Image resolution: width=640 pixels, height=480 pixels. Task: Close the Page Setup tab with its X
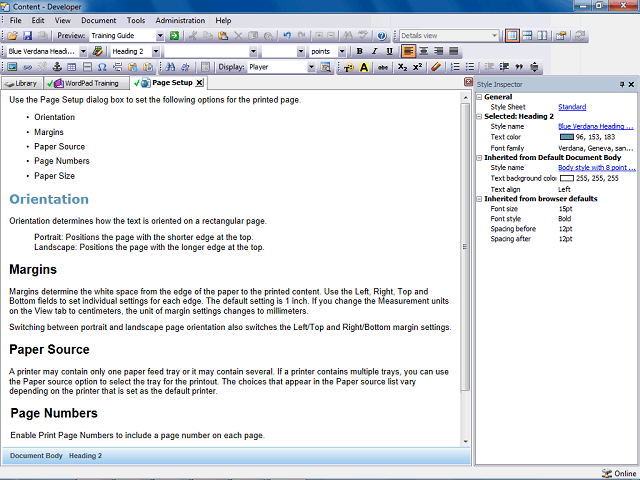click(x=199, y=83)
